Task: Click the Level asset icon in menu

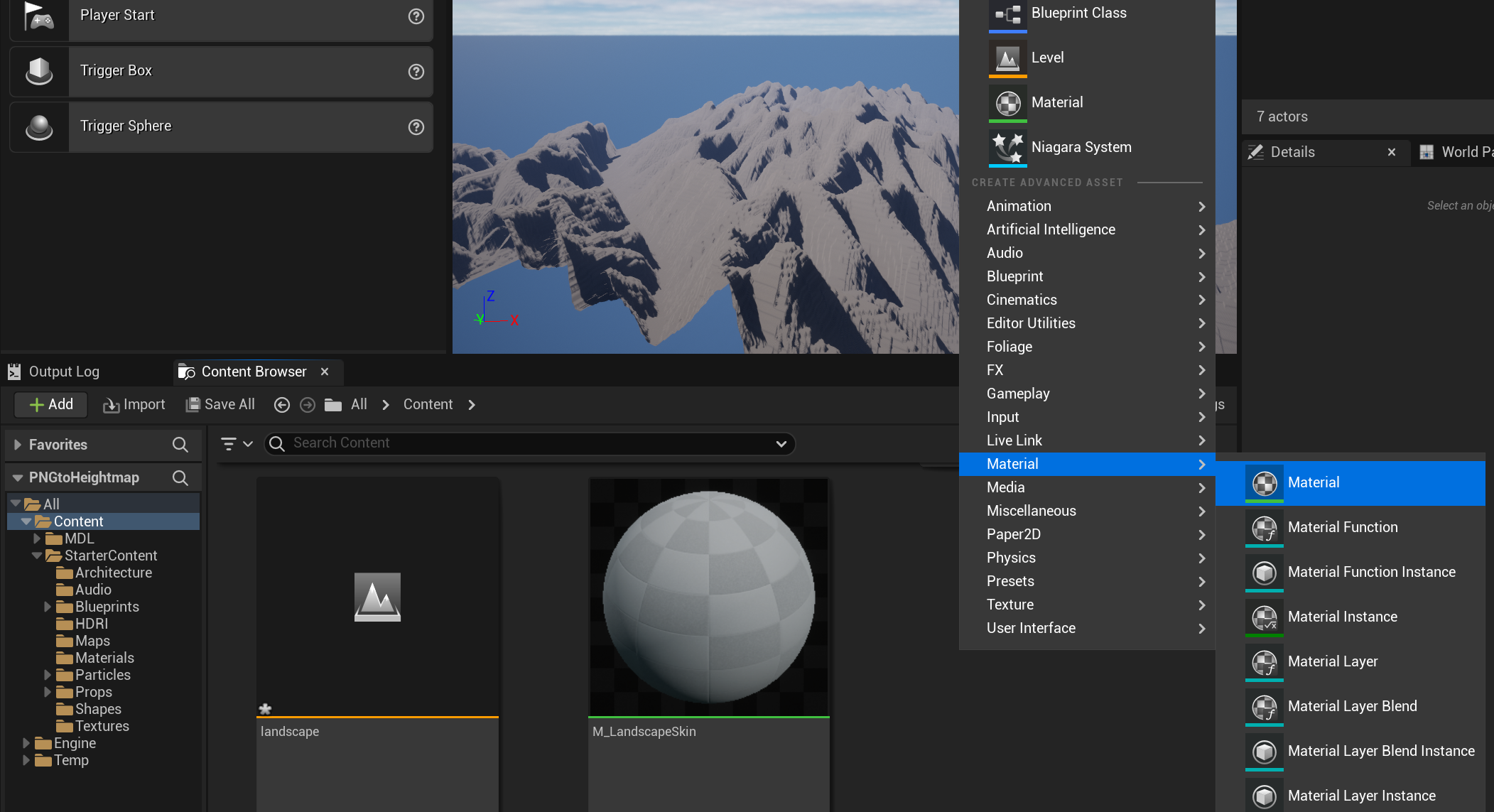Action: click(1007, 58)
